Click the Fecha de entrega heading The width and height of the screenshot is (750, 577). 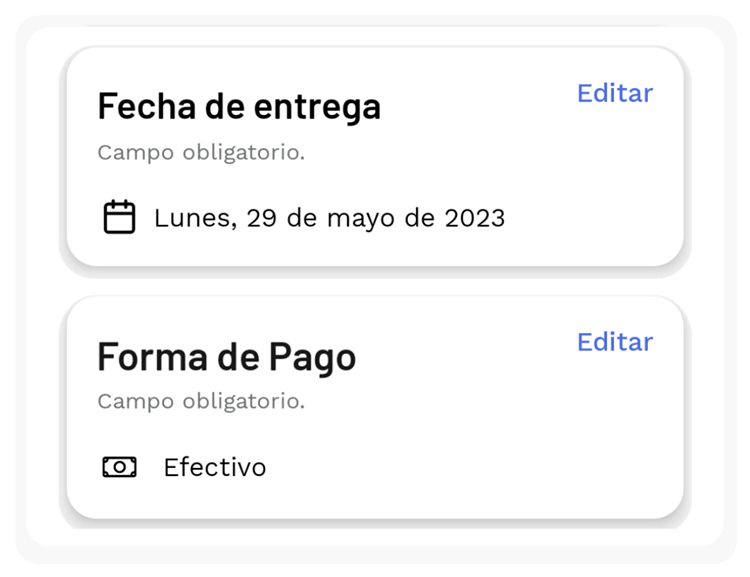pos(239,108)
